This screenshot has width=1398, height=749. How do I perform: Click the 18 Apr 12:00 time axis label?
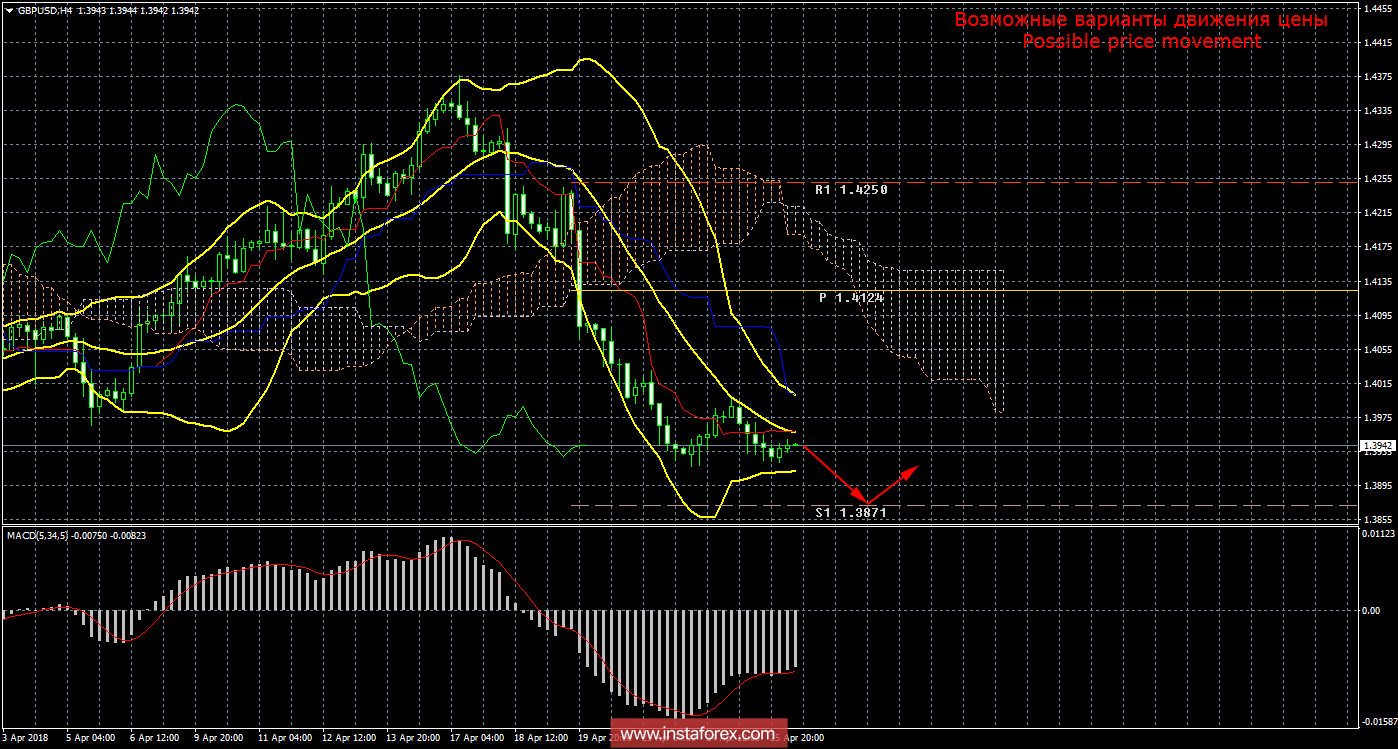543,739
